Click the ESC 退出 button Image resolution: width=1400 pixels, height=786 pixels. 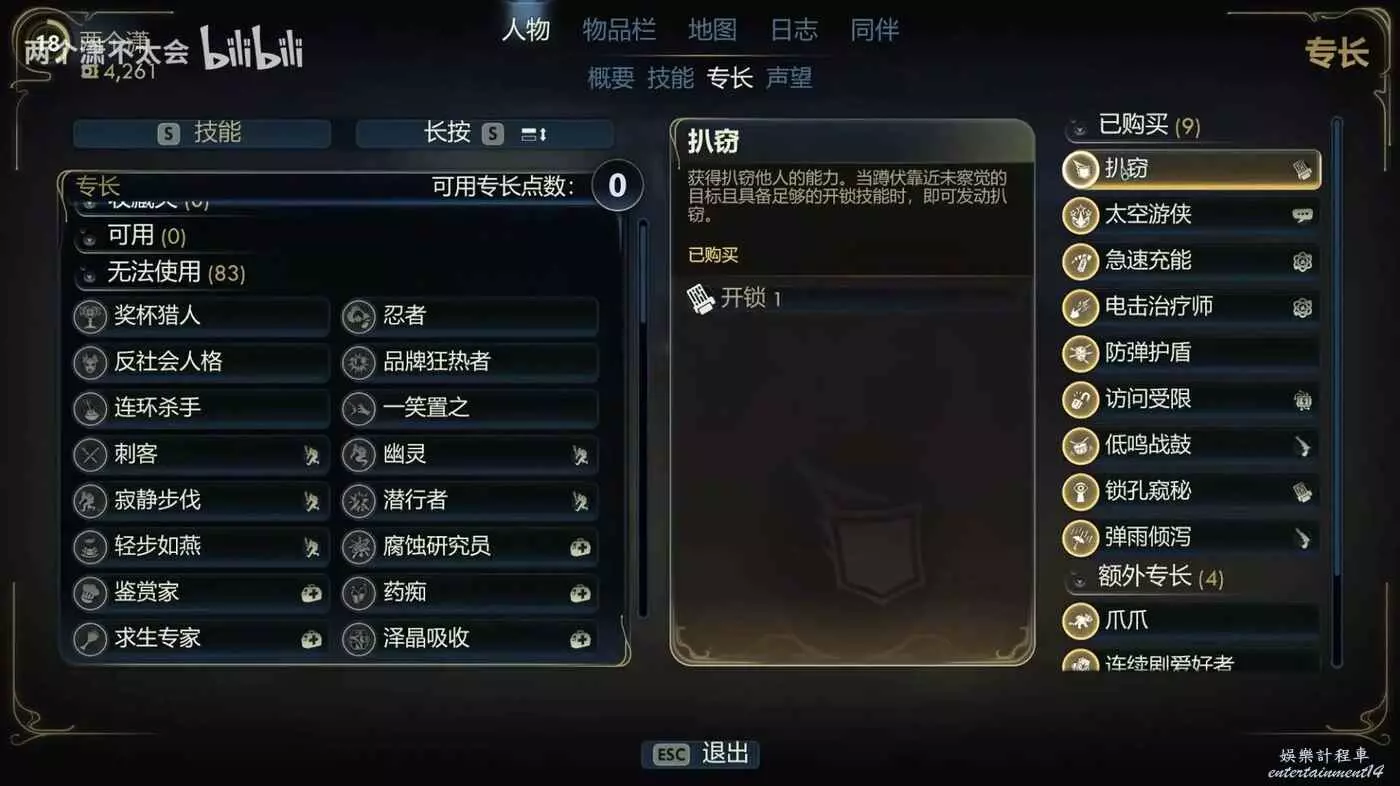701,753
